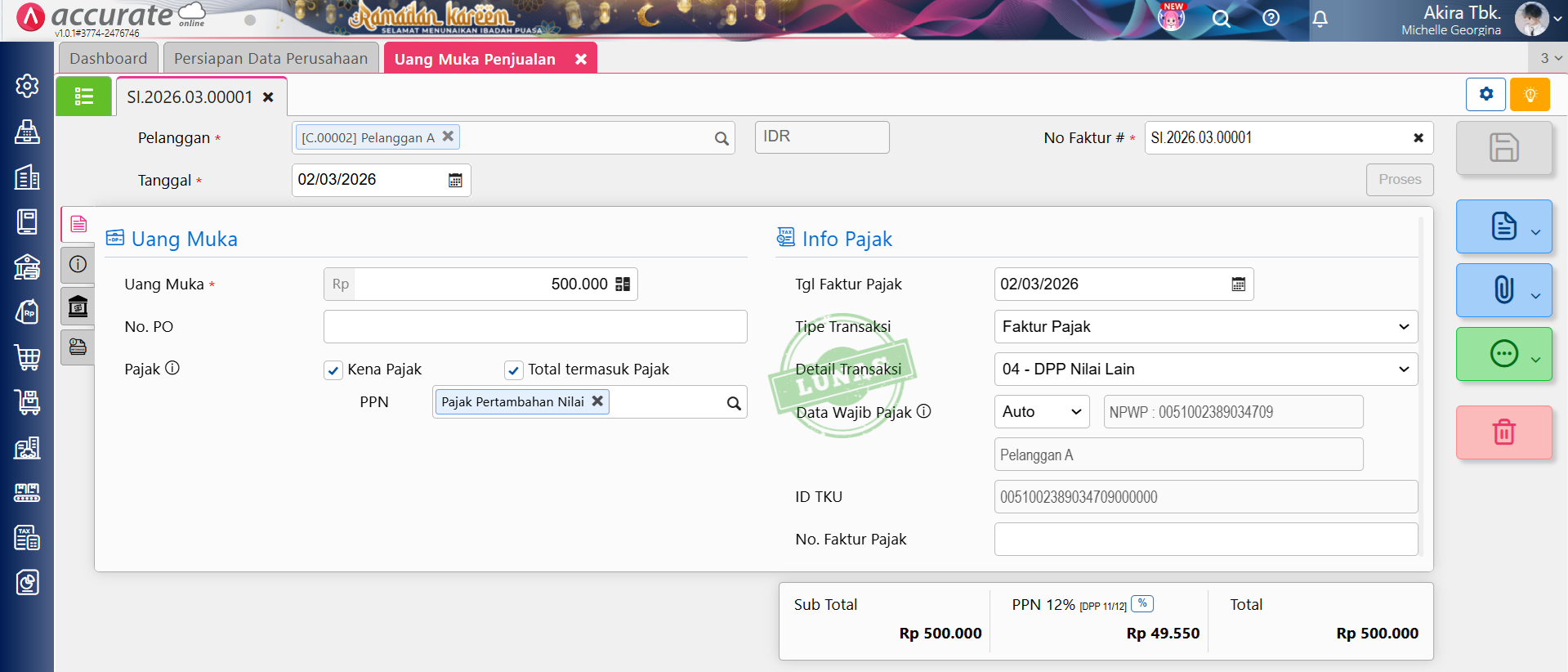Open the green list view icon

click(83, 96)
